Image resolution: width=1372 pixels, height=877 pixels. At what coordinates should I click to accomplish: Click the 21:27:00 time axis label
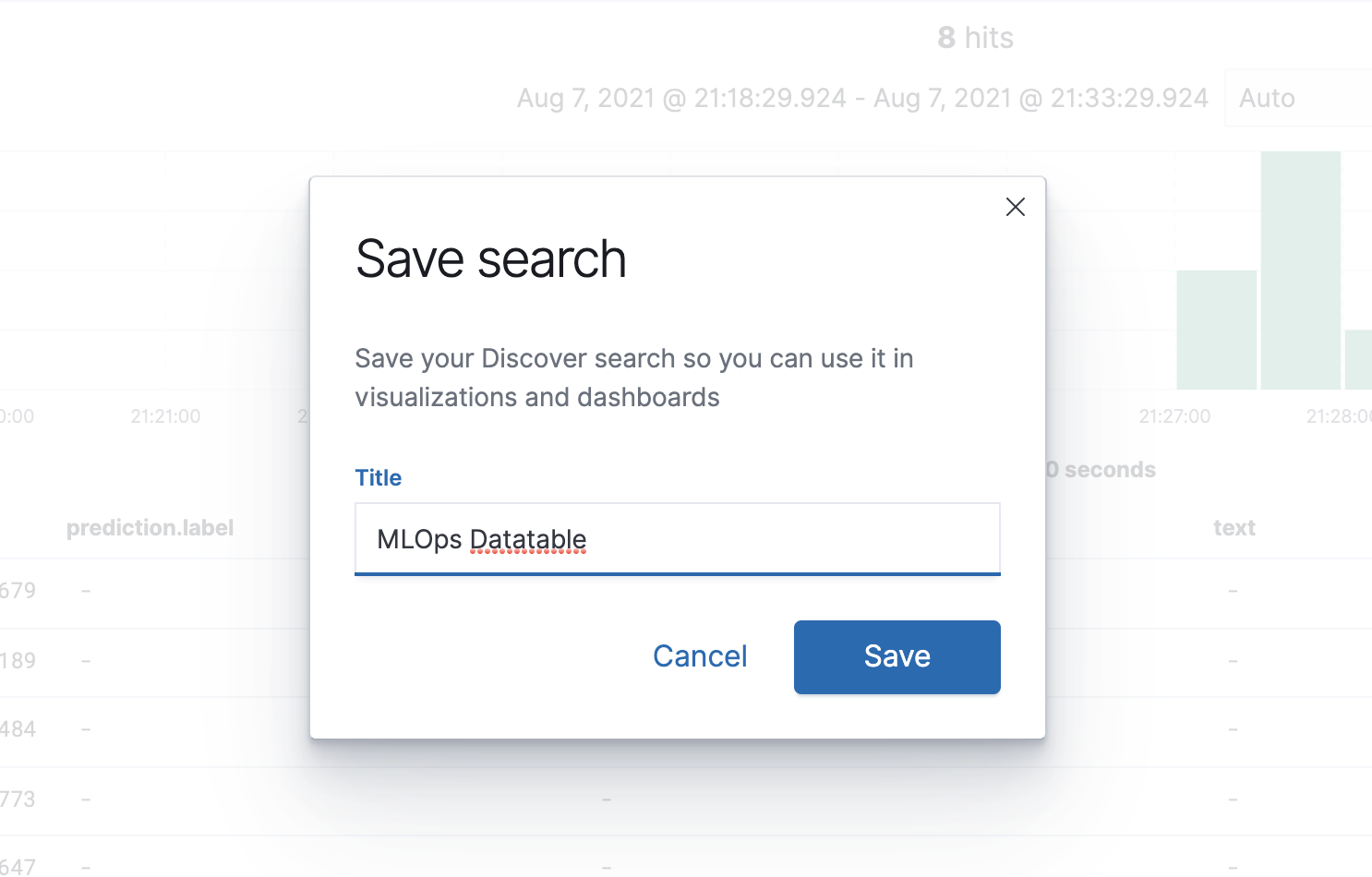click(x=1174, y=416)
